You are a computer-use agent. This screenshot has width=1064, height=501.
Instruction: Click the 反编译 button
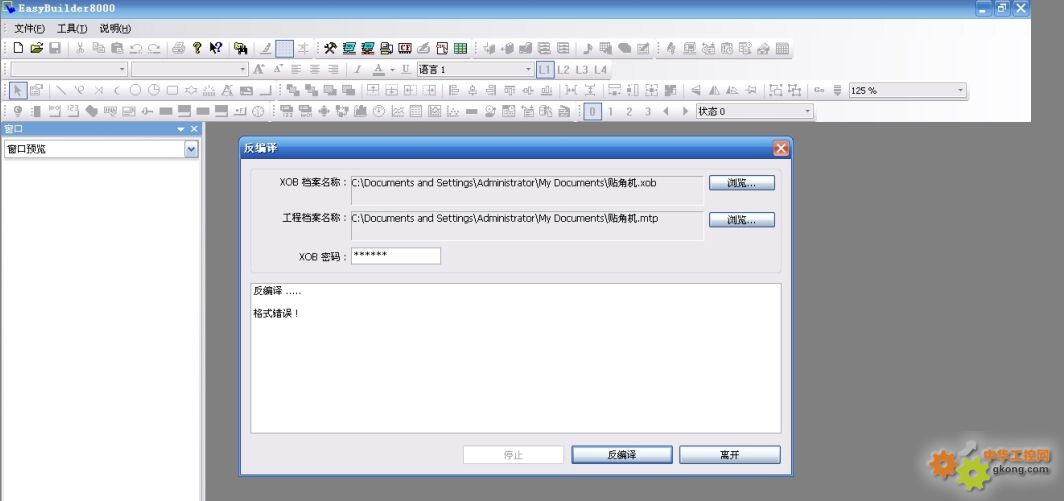click(622, 455)
